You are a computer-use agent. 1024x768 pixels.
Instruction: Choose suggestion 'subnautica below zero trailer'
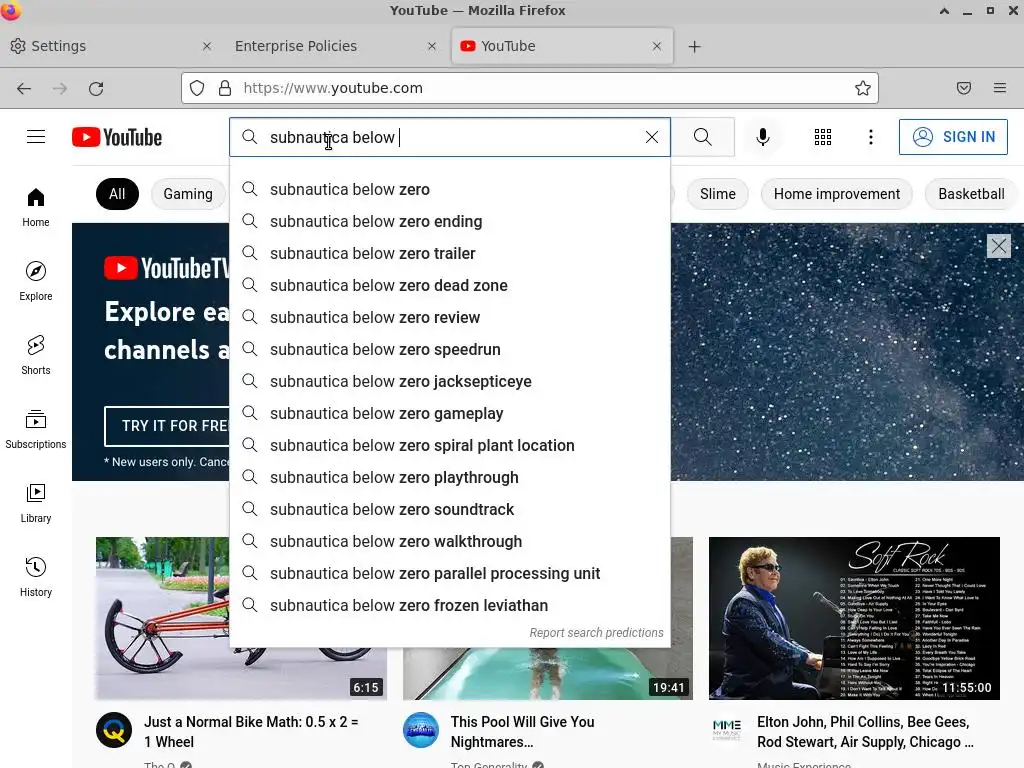click(x=450, y=253)
